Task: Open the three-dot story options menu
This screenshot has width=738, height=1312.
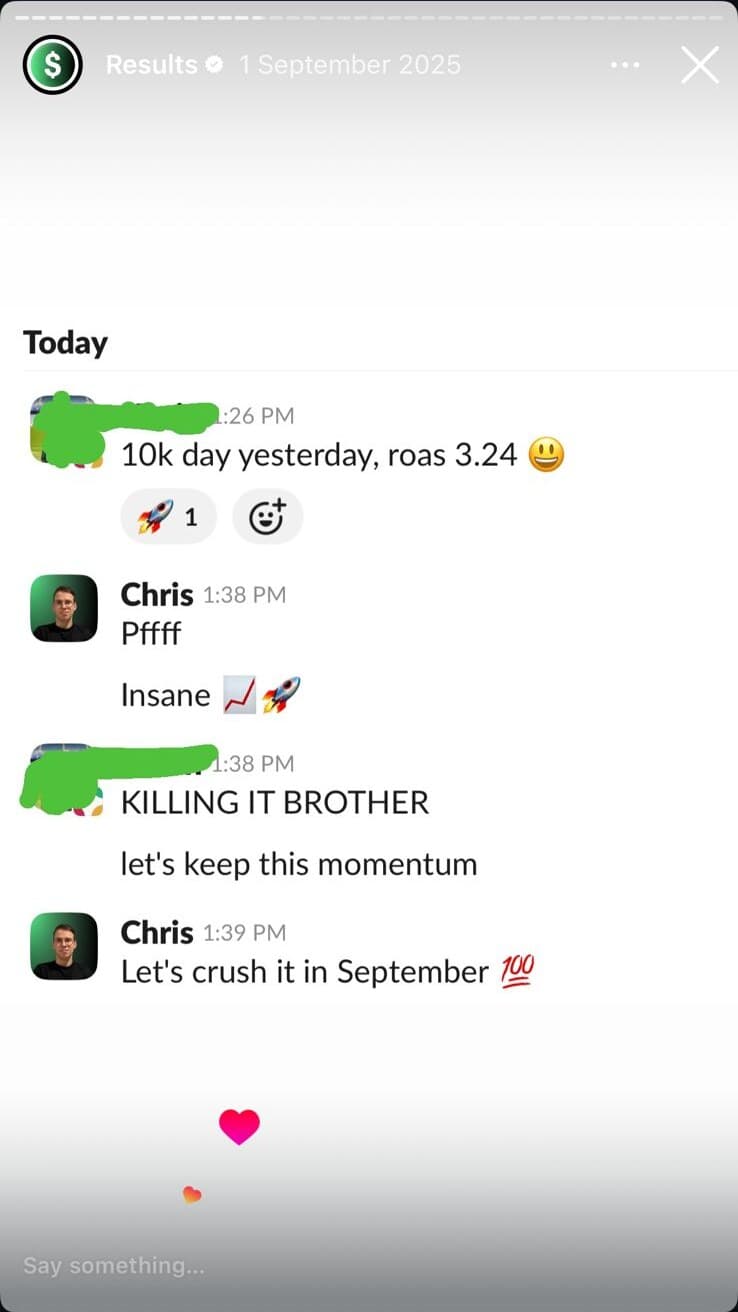Action: pyautogui.click(x=625, y=64)
